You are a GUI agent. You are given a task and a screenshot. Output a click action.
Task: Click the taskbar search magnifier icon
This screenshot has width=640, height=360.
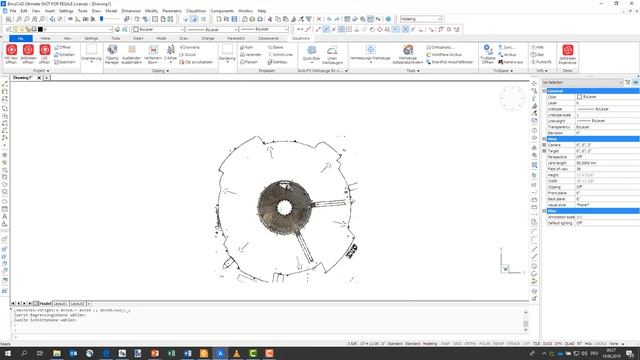tap(24, 353)
